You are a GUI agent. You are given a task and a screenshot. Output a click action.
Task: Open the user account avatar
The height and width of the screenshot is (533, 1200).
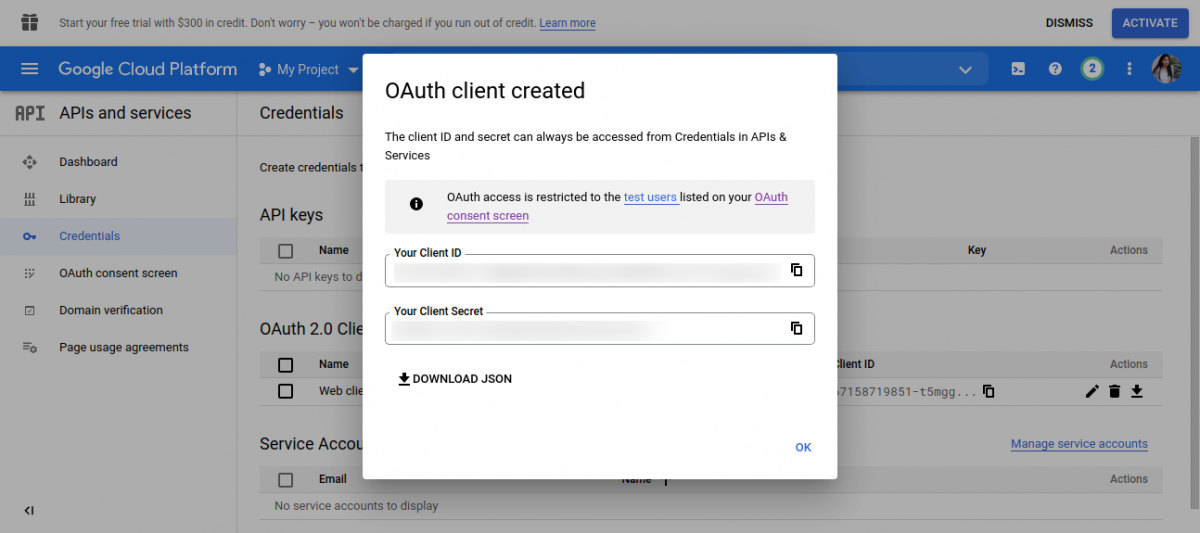[1167, 69]
